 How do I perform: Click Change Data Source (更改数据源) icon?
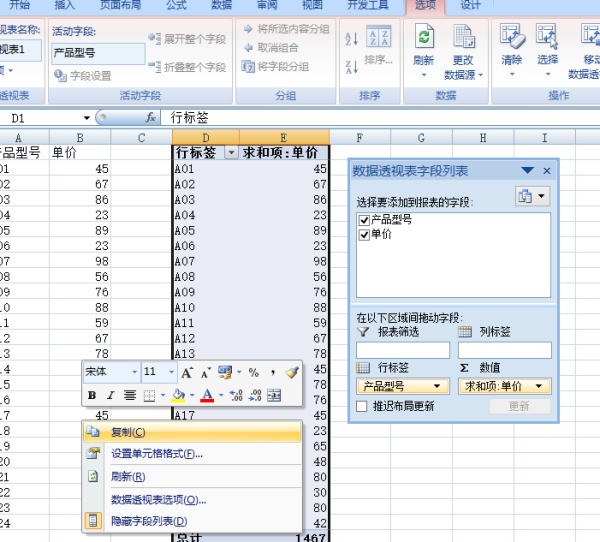pos(463,36)
